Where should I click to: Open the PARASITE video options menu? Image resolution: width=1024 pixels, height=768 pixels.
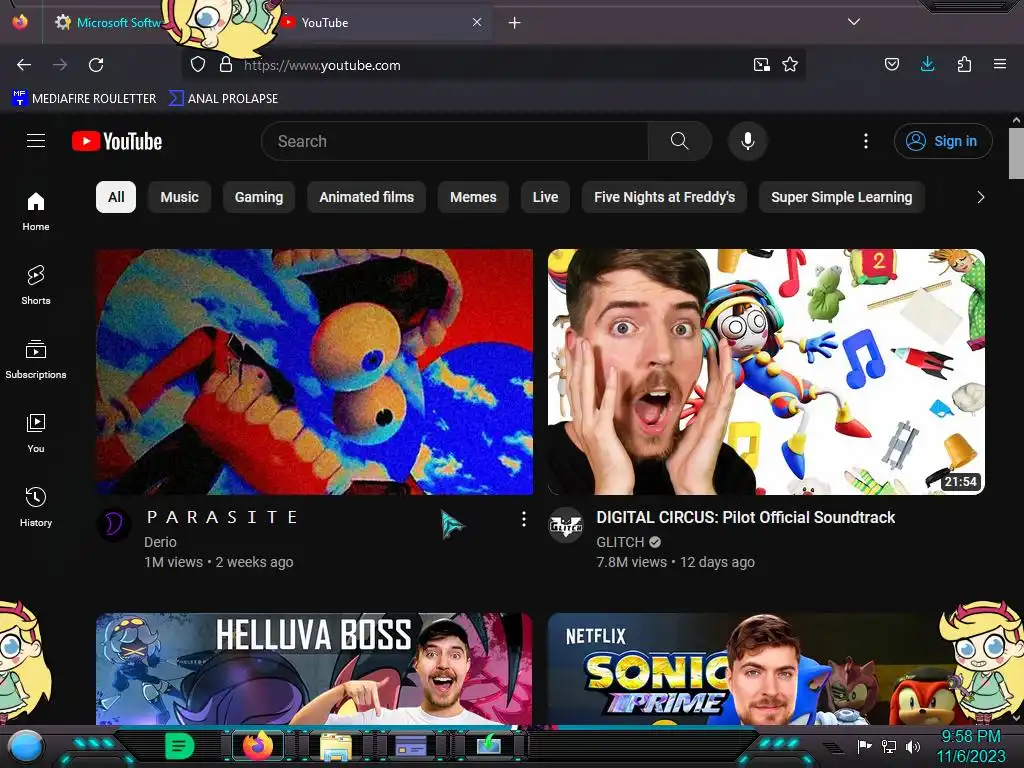(x=524, y=519)
